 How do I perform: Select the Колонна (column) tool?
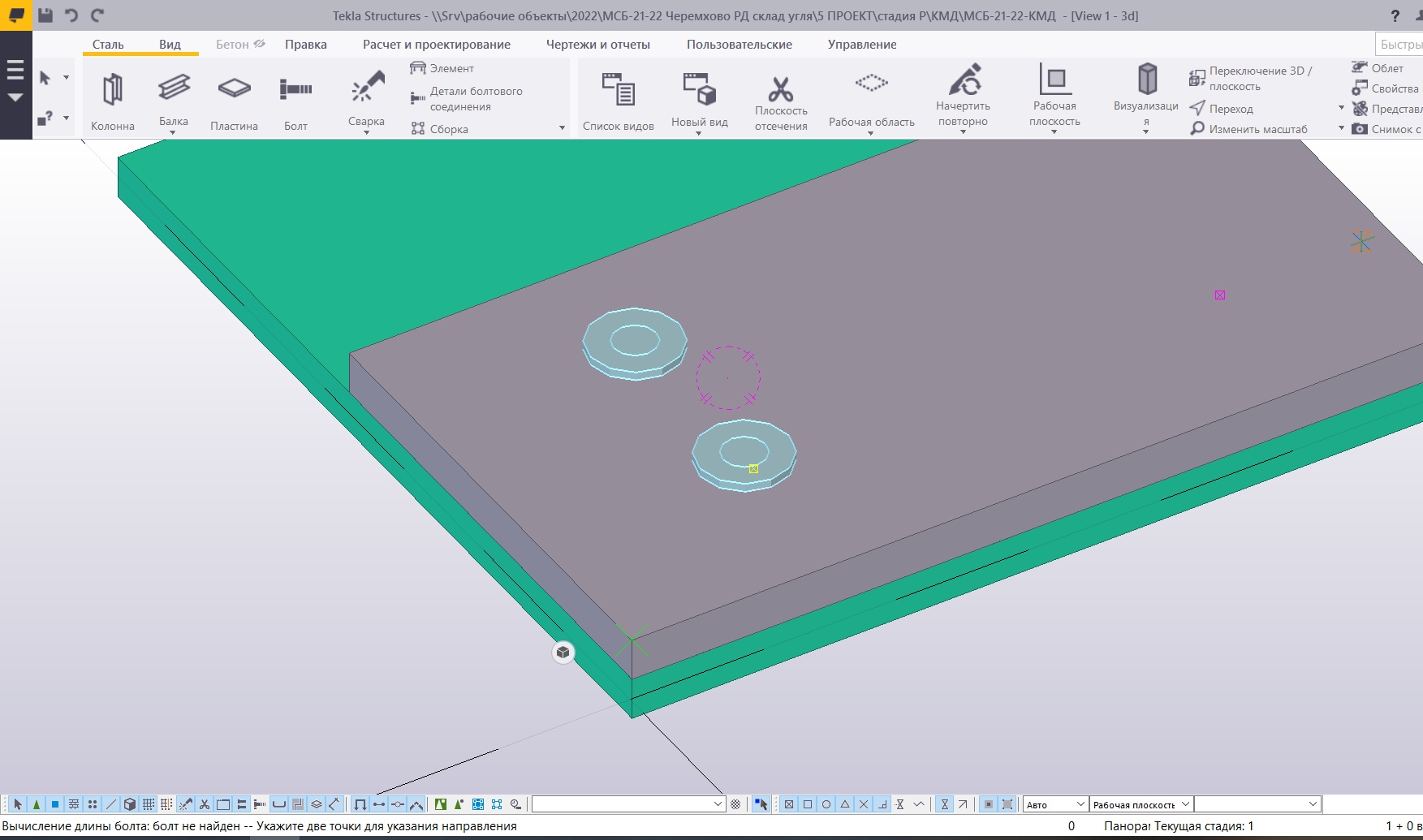[x=112, y=101]
